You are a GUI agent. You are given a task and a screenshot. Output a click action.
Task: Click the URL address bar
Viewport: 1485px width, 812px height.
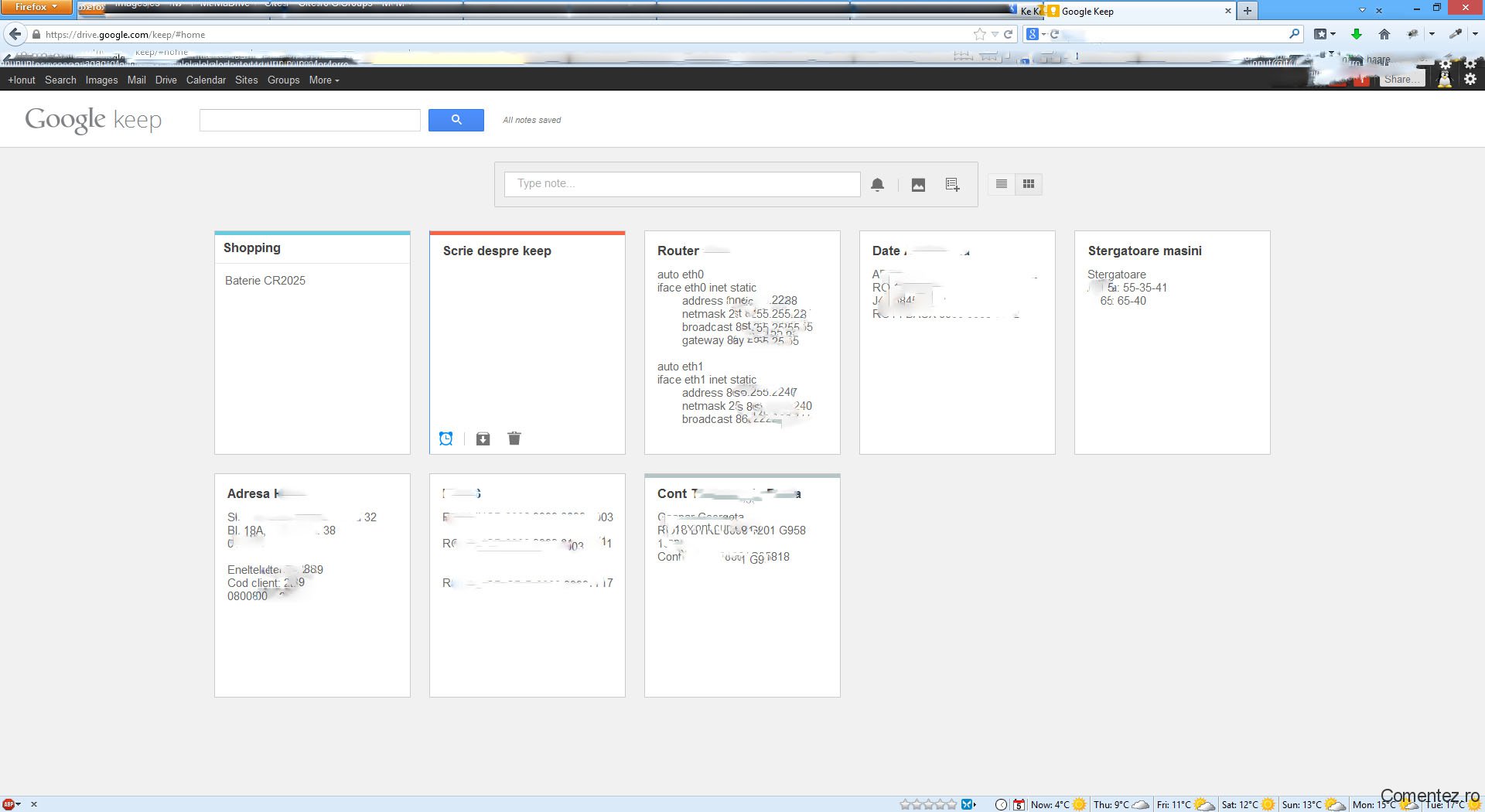click(503, 35)
